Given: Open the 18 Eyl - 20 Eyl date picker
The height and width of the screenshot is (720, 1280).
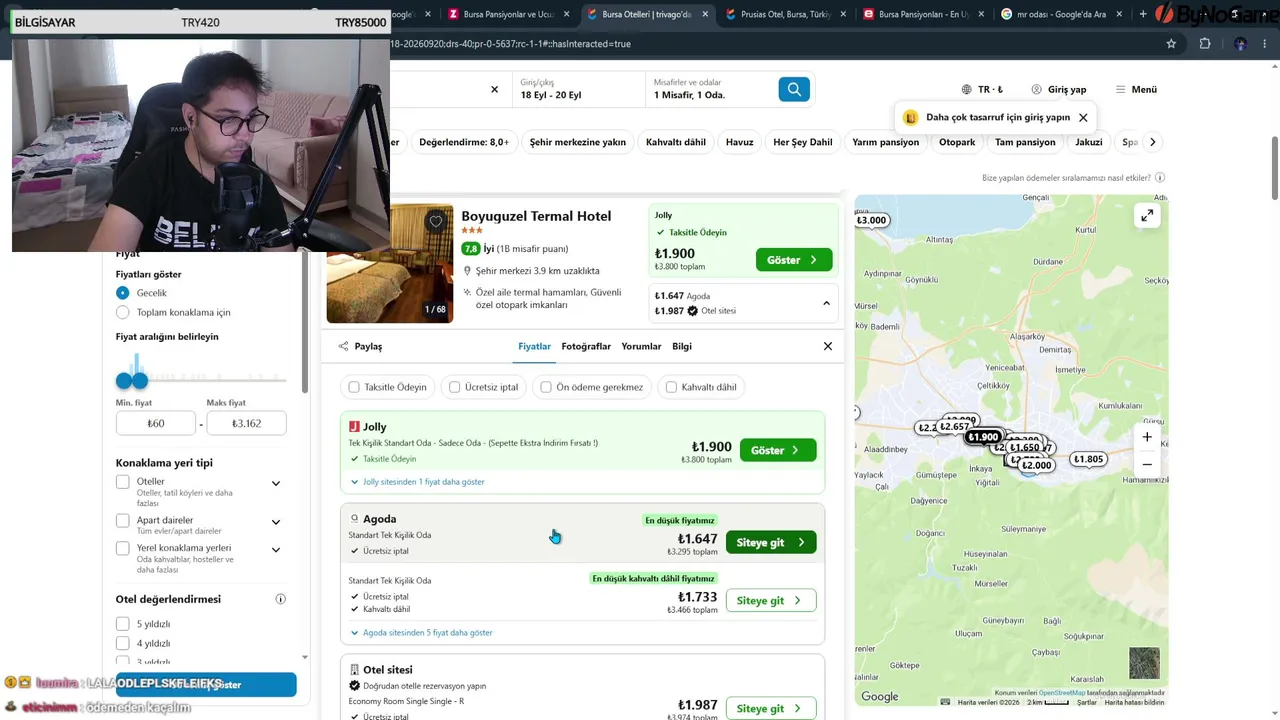Looking at the screenshot, I should tap(579, 89).
